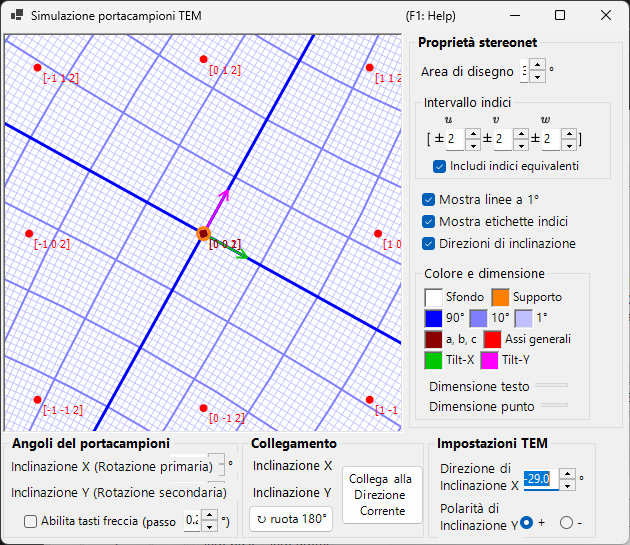Change the 1° line color swatch
Image resolution: width=630 pixels, height=545 pixels.
pyautogui.click(x=524, y=318)
